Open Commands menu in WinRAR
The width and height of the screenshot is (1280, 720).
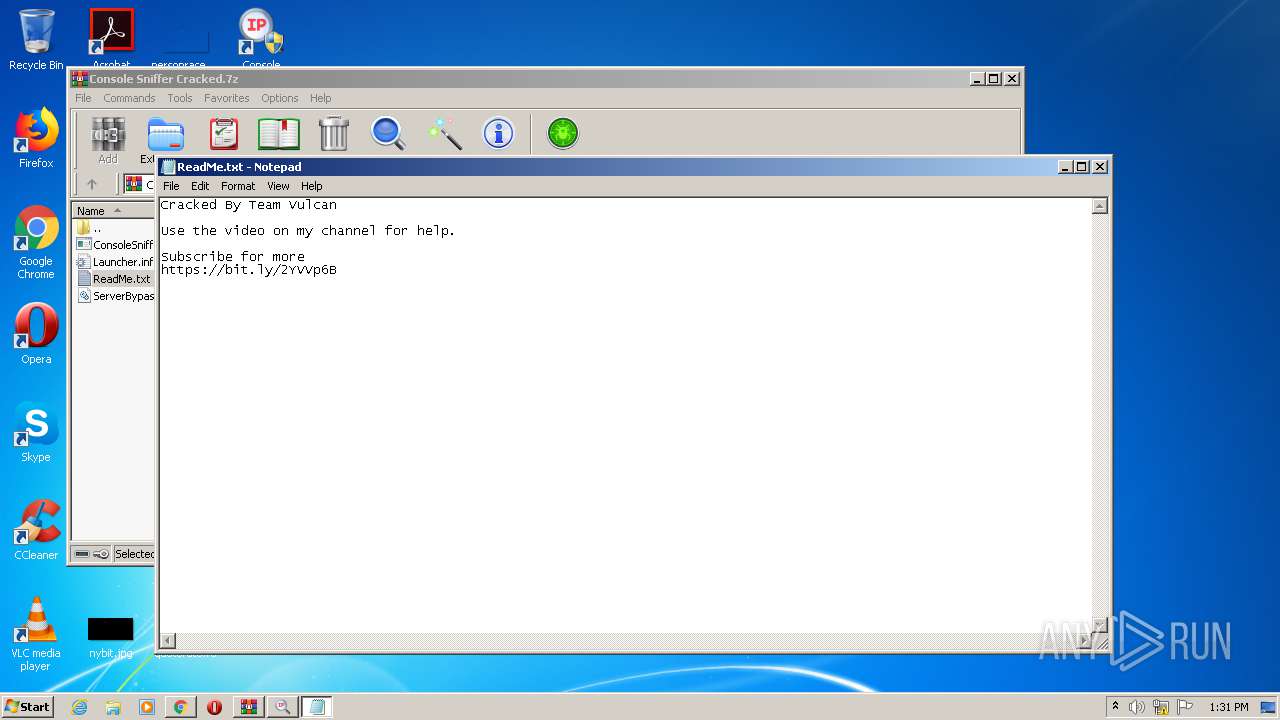pos(129,98)
